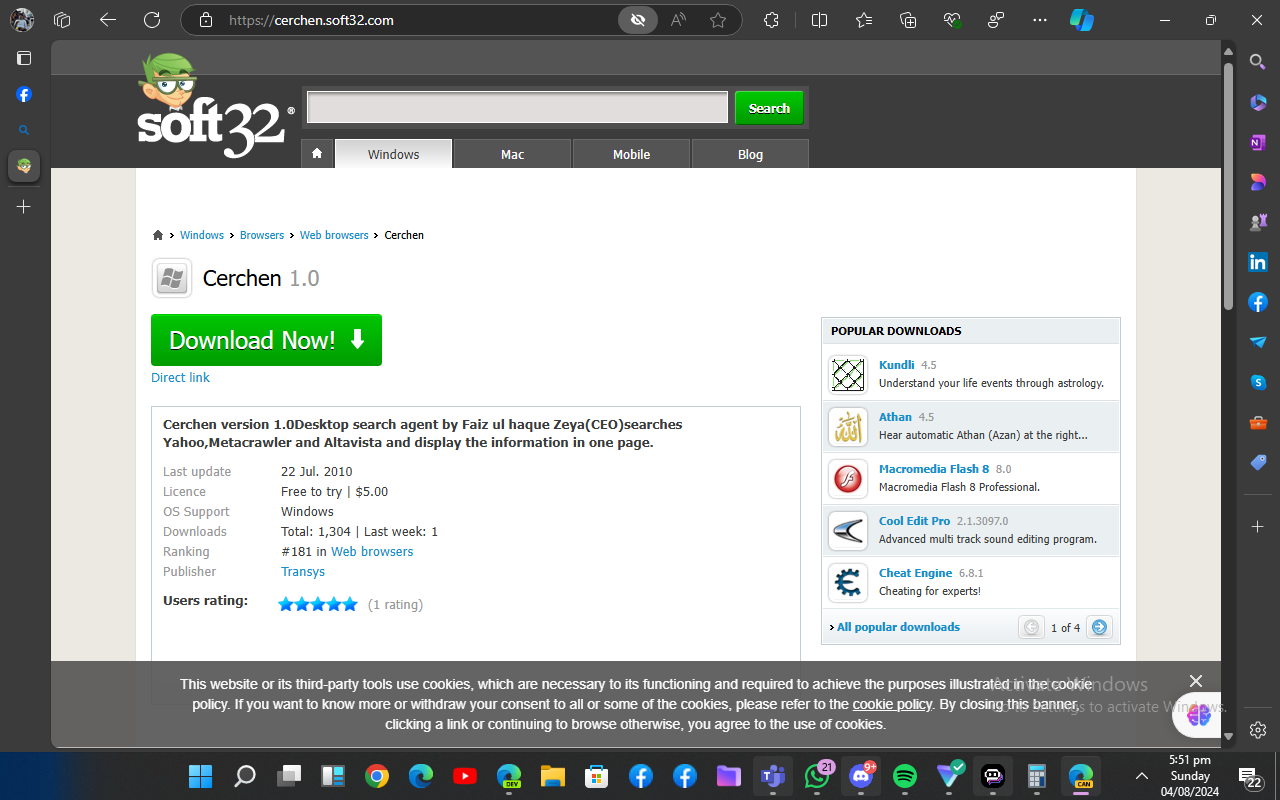The height and width of the screenshot is (800, 1280).
Task: Click the Cheat Engine icon
Action: tap(848, 583)
